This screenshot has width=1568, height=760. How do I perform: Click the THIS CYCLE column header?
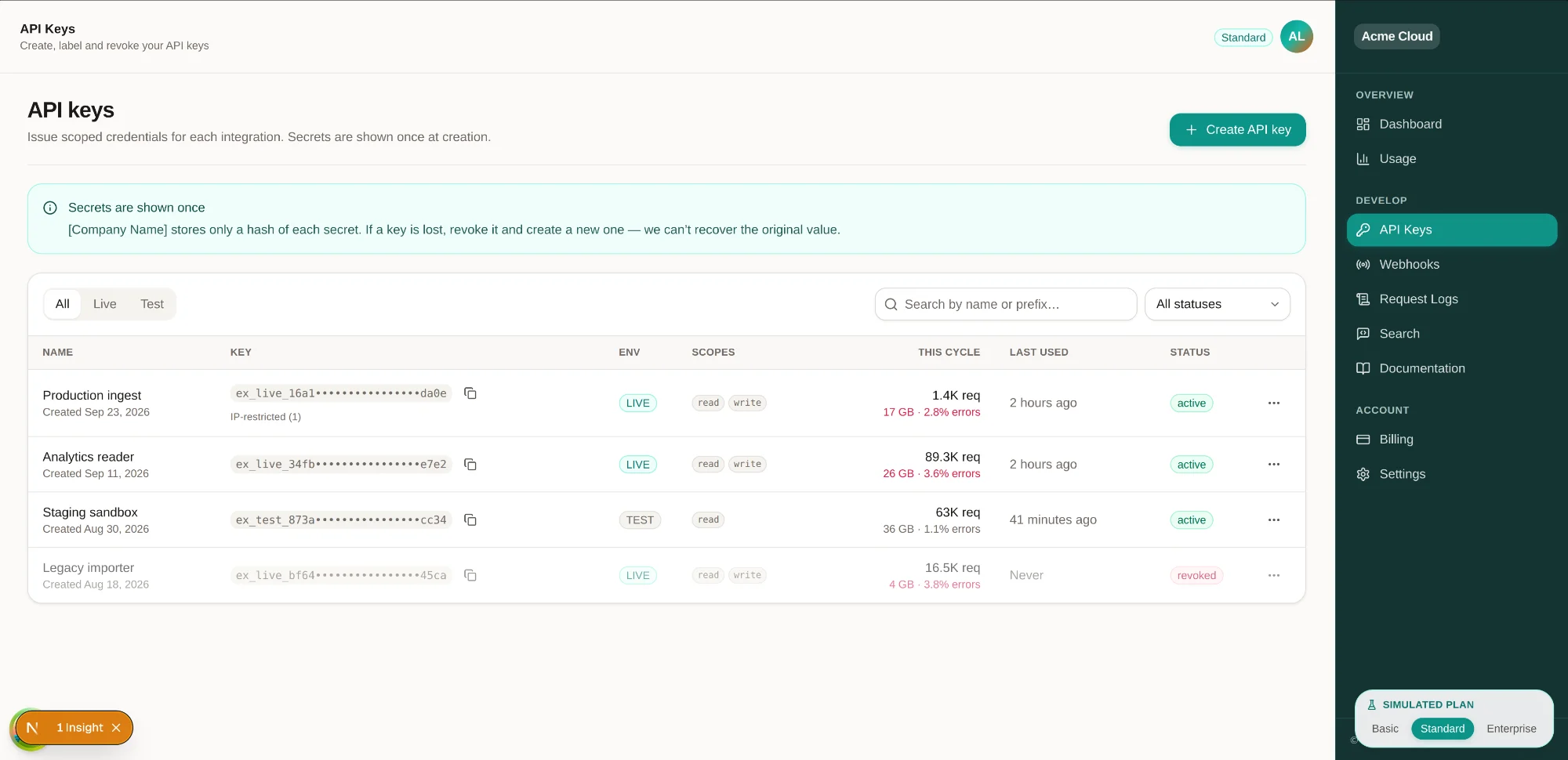click(x=949, y=353)
